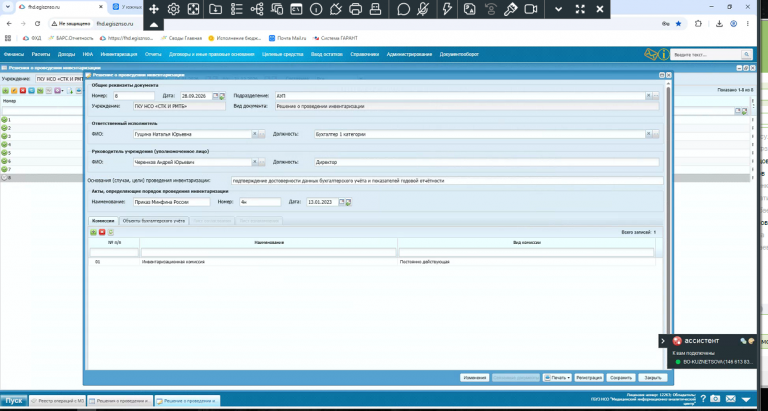The width and height of the screenshot is (768, 411).
Task: Clear Гущина Наталья Юрьевна field with the X
Action: 254,134
